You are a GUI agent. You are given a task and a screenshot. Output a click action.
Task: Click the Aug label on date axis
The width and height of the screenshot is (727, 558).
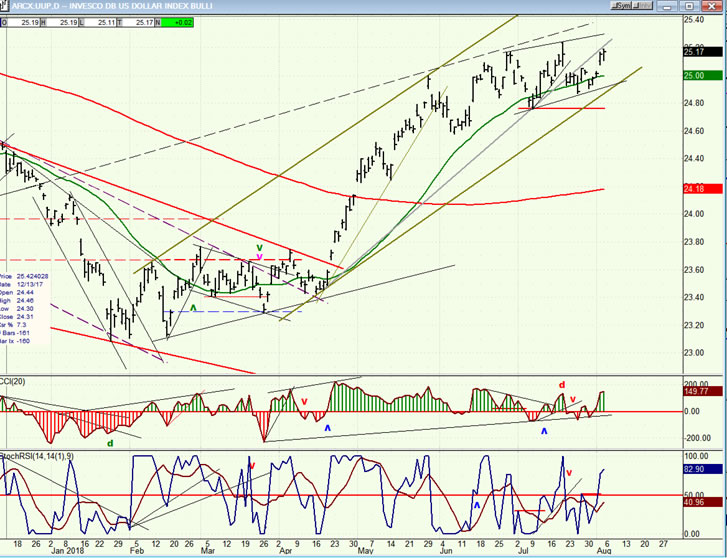pos(604,551)
